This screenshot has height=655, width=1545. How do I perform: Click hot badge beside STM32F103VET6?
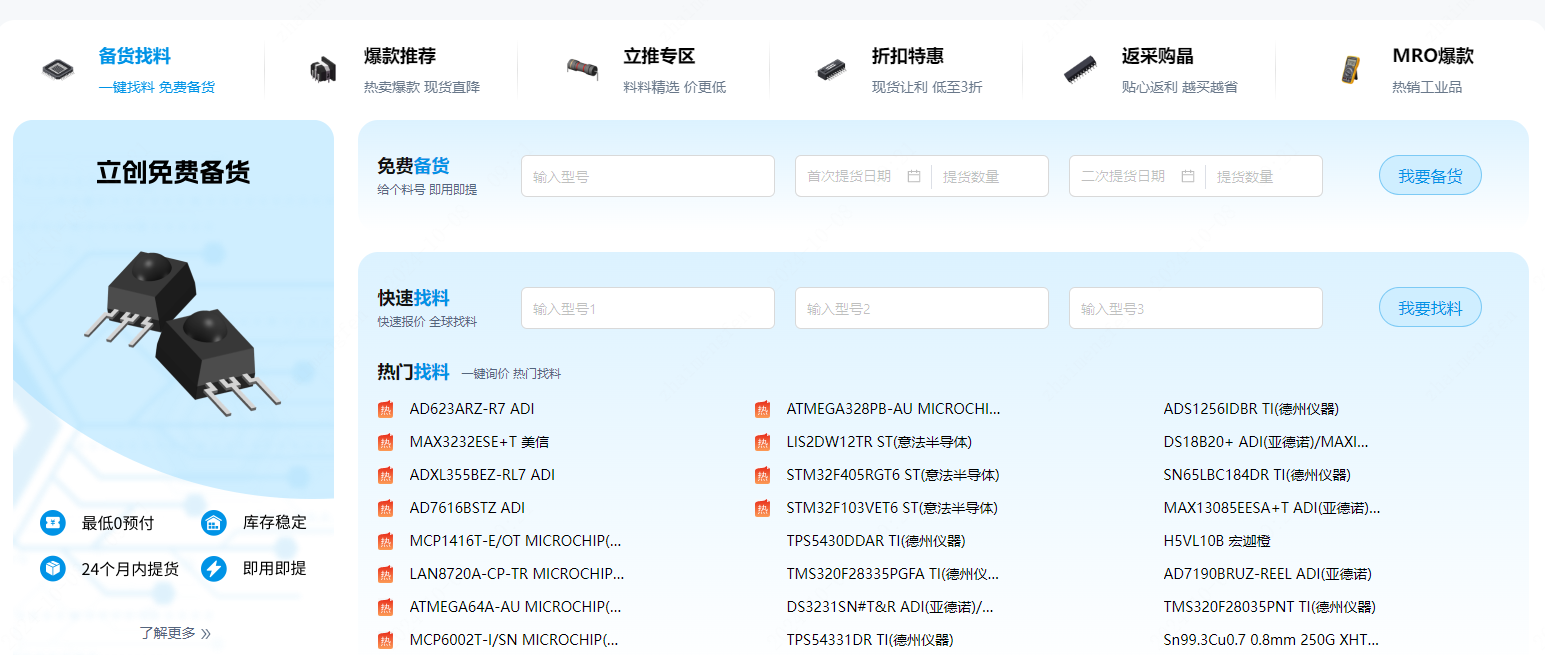(762, 508)
